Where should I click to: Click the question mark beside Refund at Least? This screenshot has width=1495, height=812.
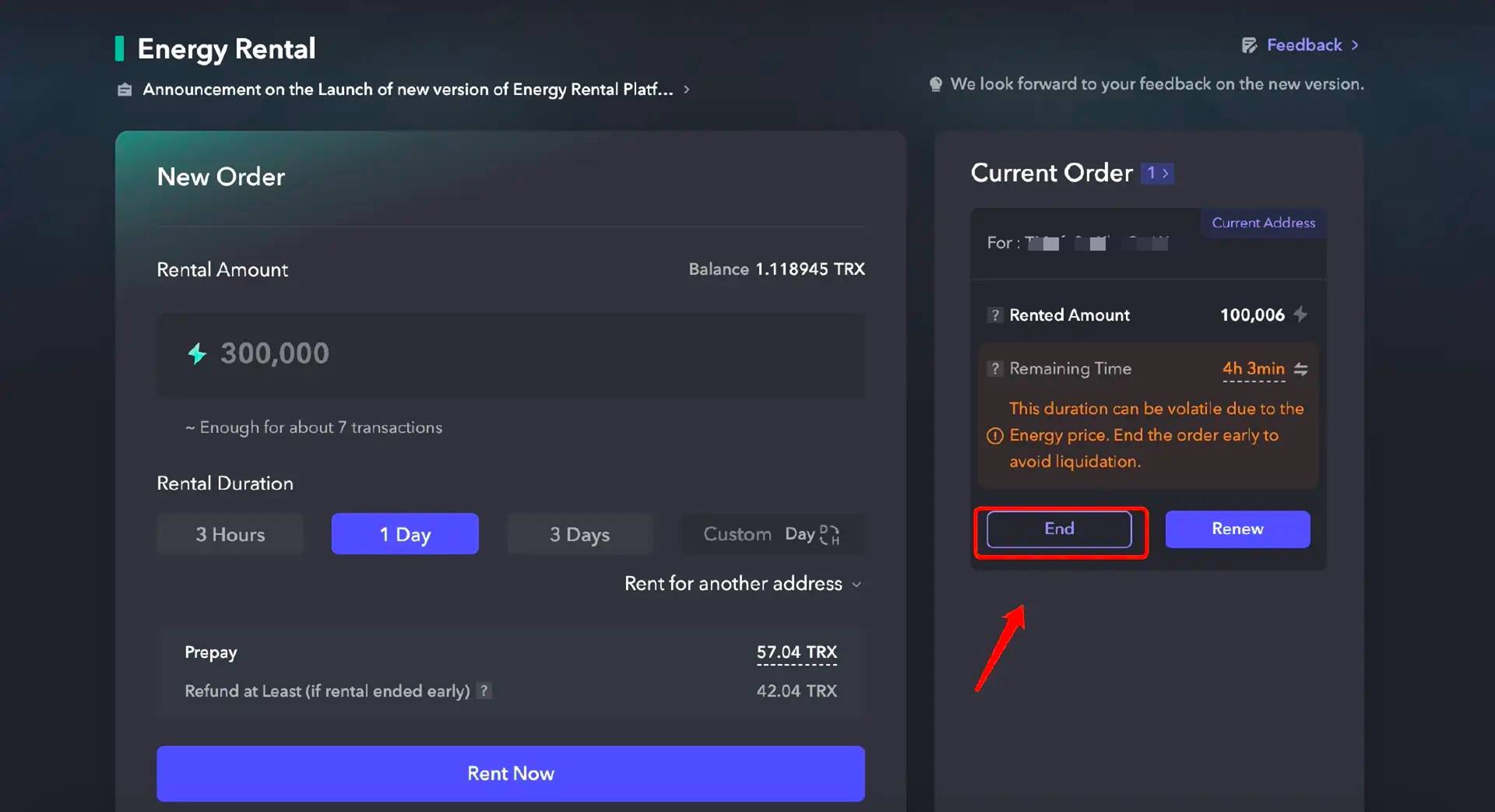484,691
